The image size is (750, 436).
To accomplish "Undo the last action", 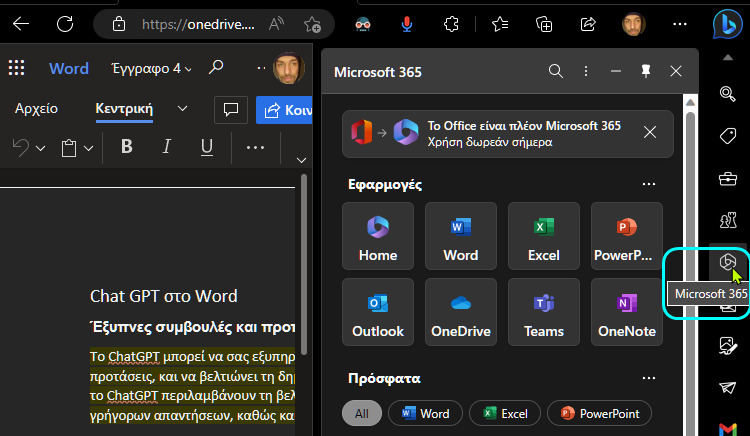I will click(x=21, y=147).
